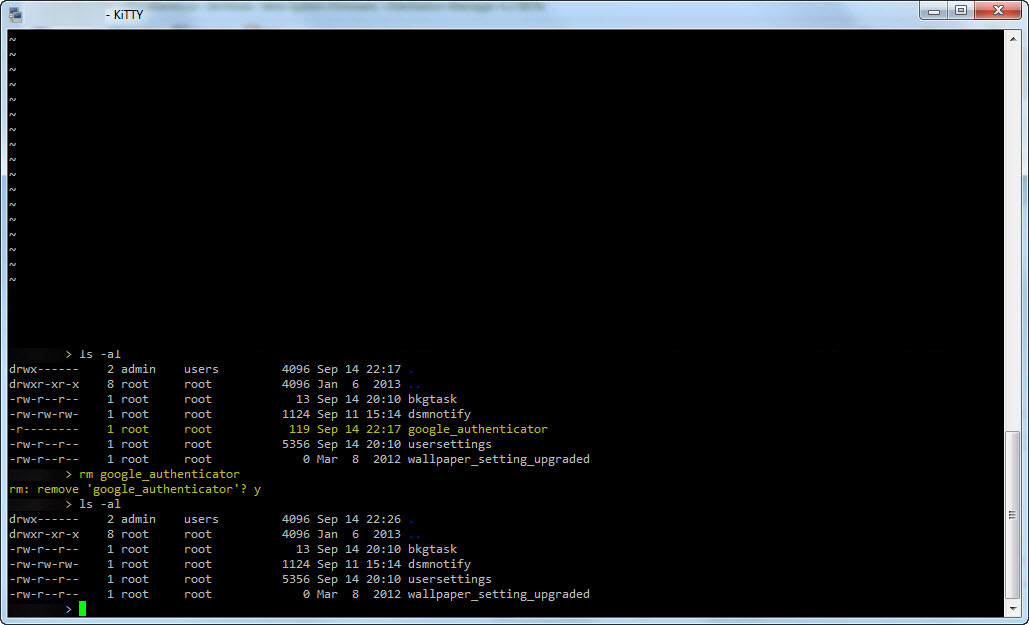The width and height of the screenshot is (1029, 625).
Task: Select the filename dsmnotify
Action: coord(439,413)
